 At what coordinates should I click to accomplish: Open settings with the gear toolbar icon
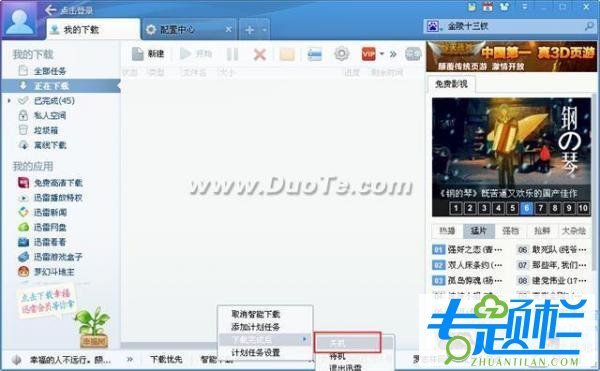(342, 54)
